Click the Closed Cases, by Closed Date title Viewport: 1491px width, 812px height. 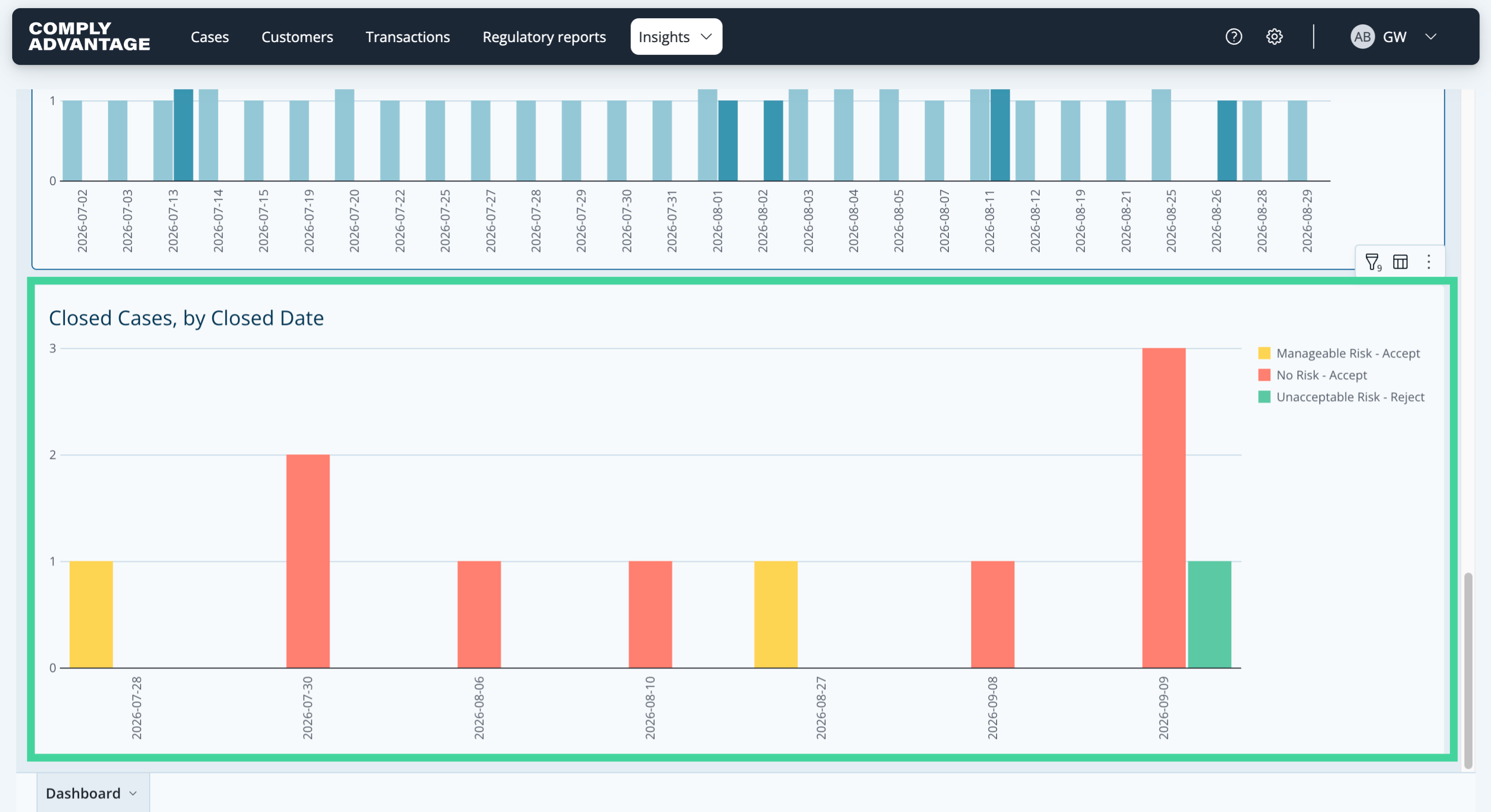(x=187, y=318)
